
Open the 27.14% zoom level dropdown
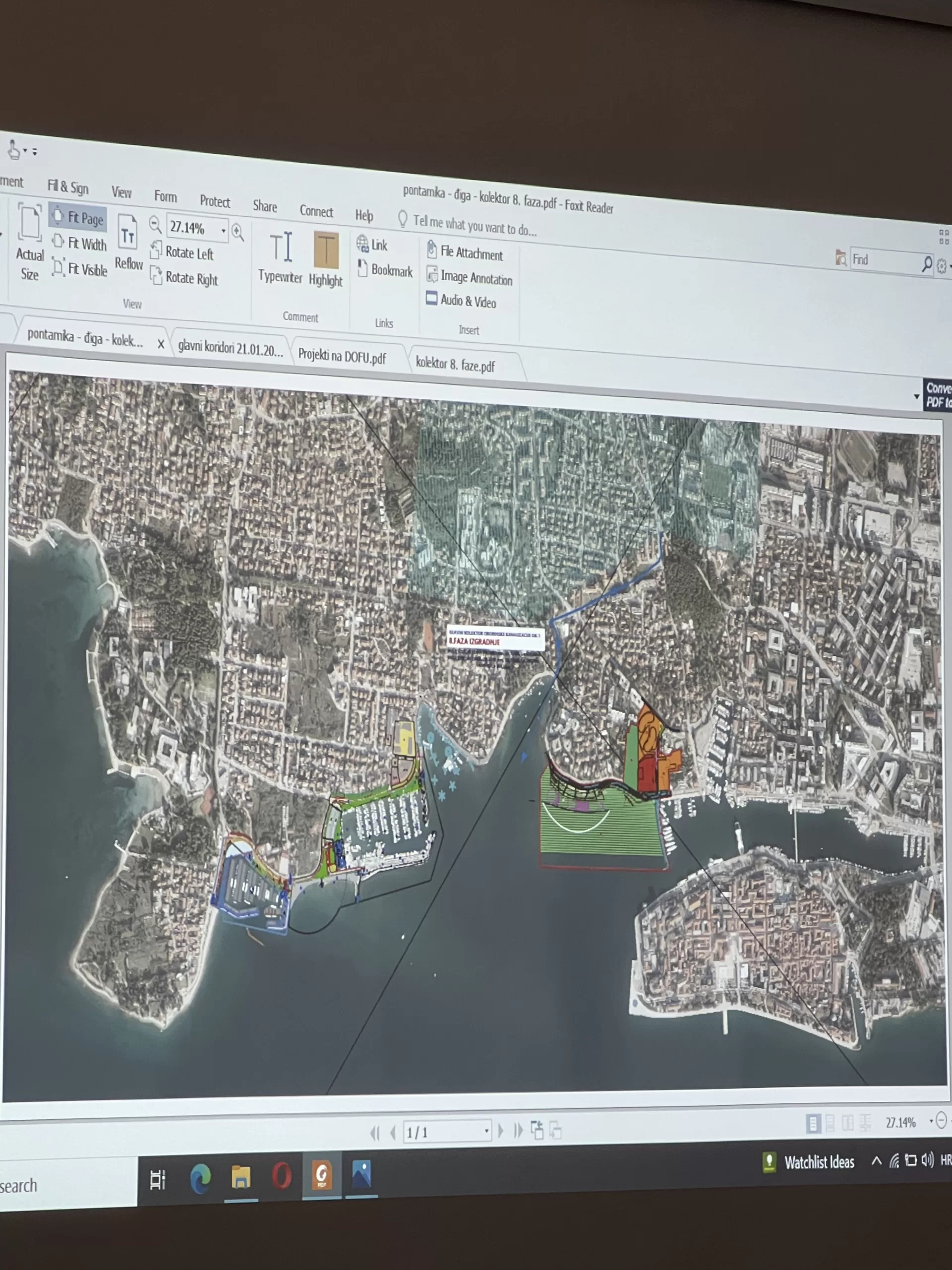pyautogui.click(x=223, y=230)
